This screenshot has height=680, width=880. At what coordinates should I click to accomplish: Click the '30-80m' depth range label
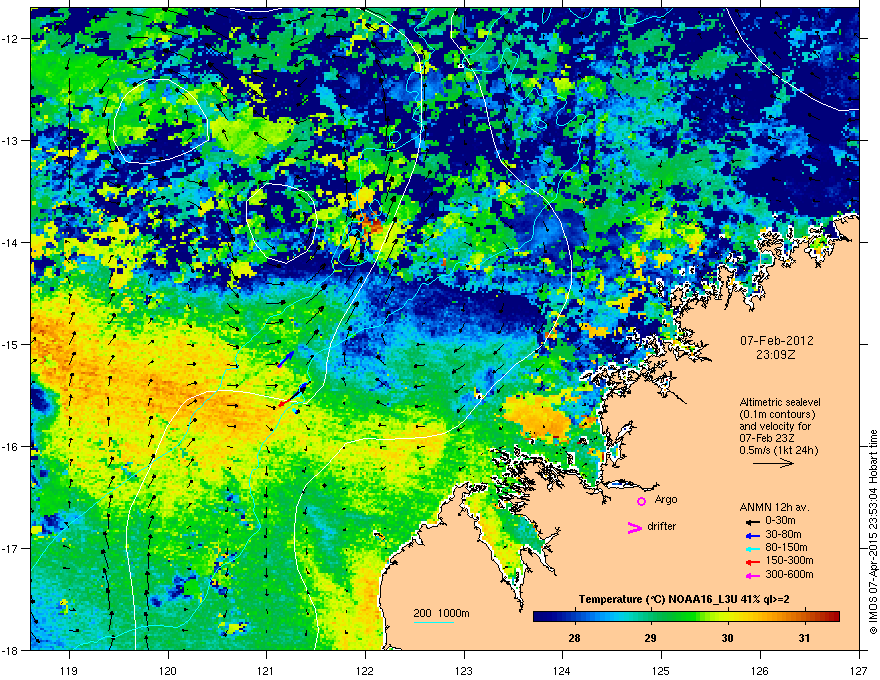tap(783, 534)
